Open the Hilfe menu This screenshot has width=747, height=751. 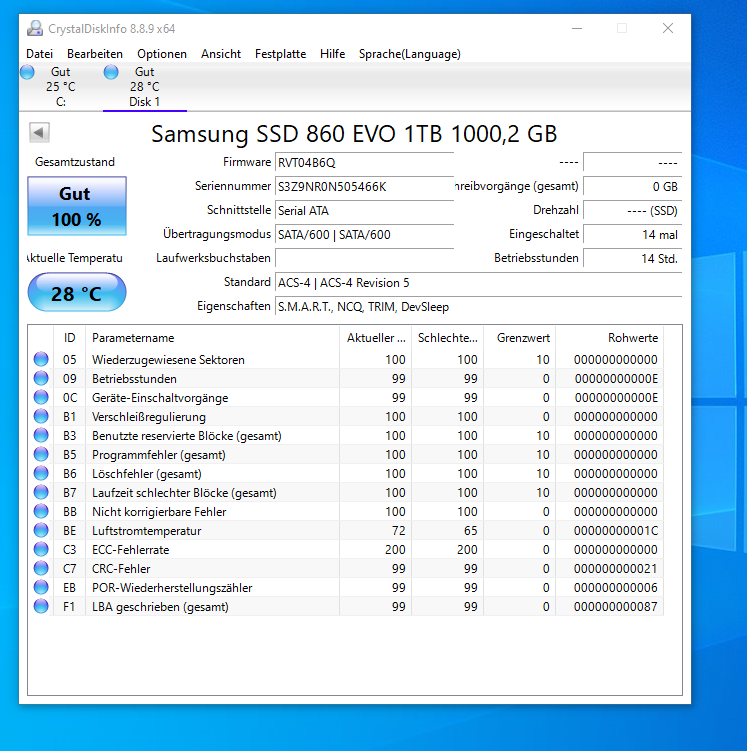coord(332,54)
